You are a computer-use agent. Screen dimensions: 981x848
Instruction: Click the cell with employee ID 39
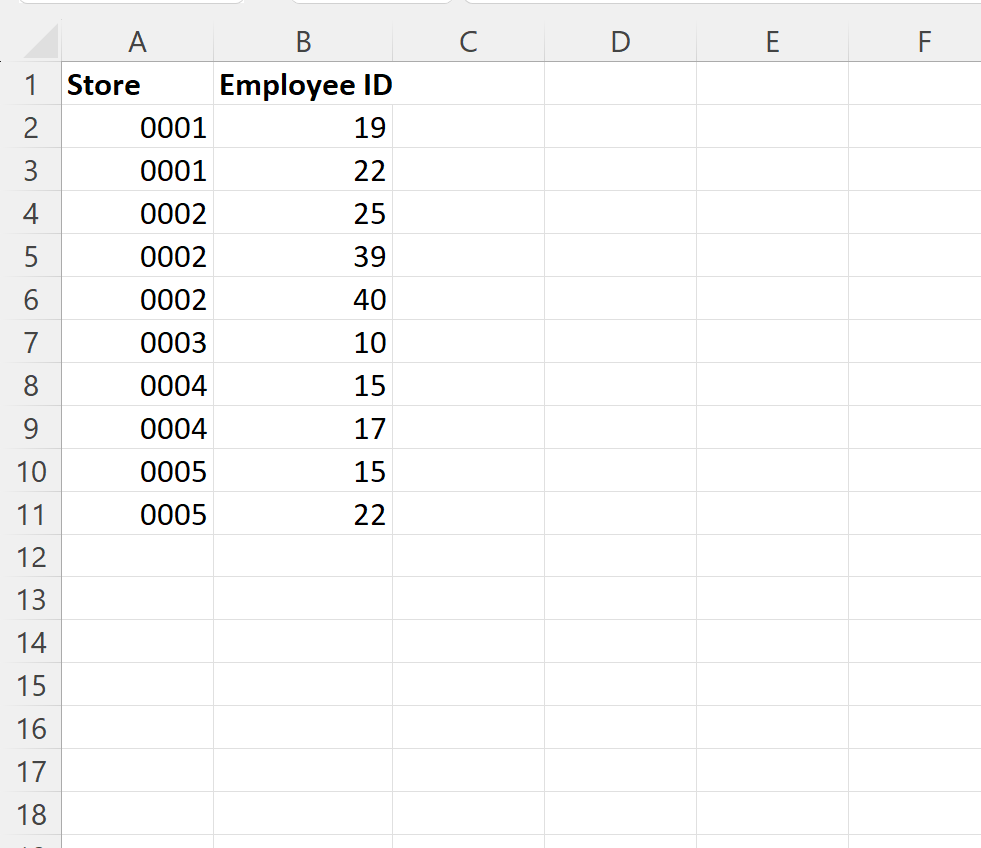click(x=302, y=256)
